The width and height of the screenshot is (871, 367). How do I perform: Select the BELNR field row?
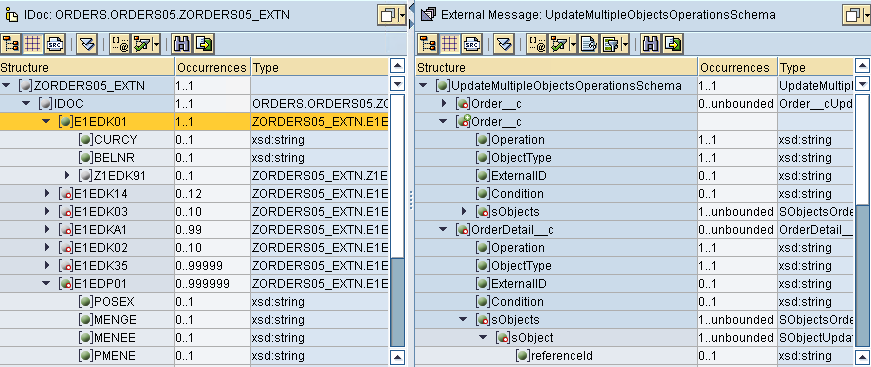coord(194,158)
